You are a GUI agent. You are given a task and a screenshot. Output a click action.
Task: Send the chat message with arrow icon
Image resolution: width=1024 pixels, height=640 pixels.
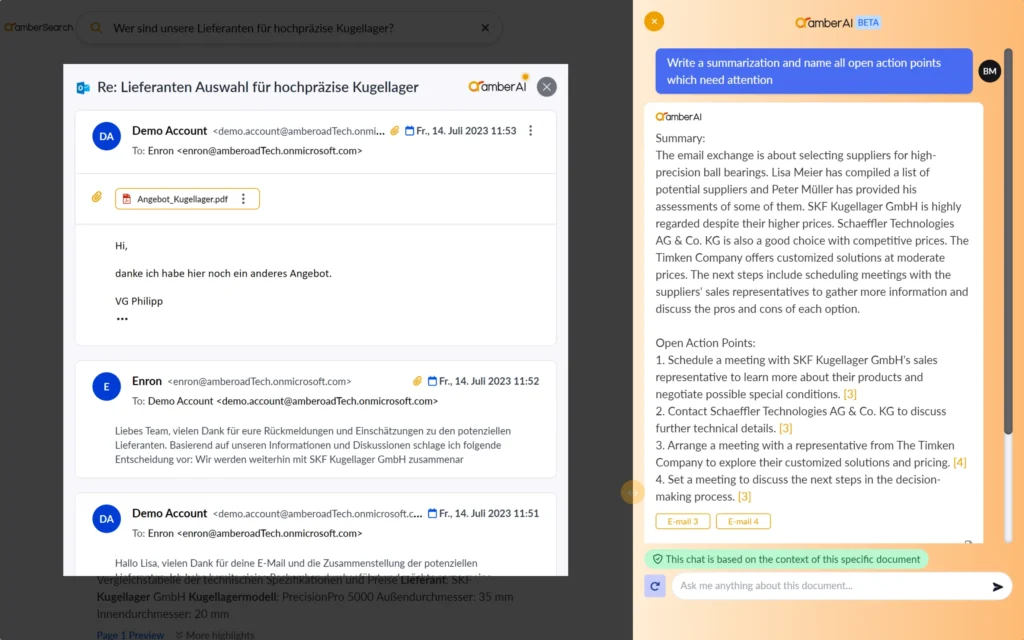click(x=997, y=587)
